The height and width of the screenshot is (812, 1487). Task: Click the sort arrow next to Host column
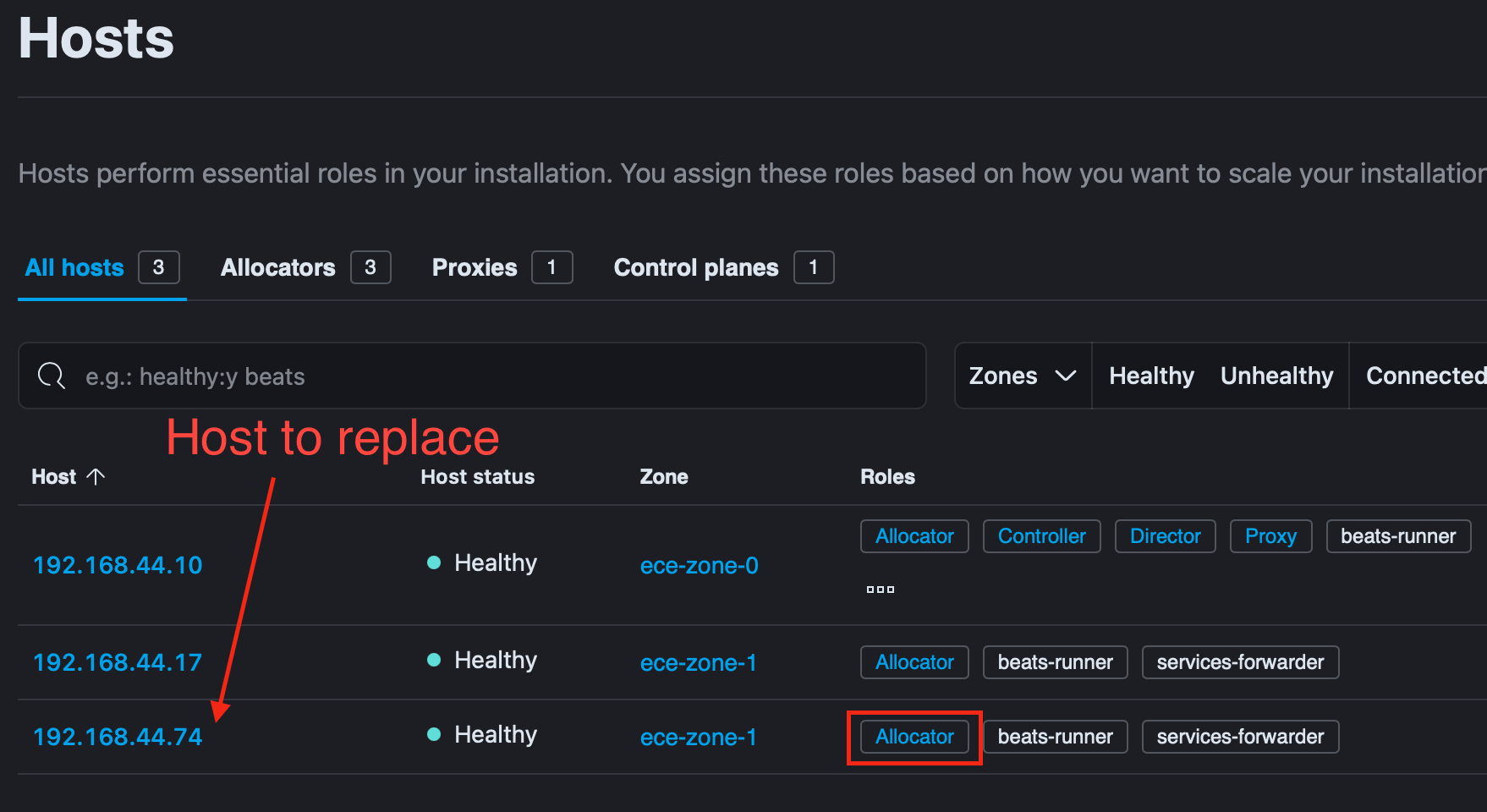click(x=96, y=475)
